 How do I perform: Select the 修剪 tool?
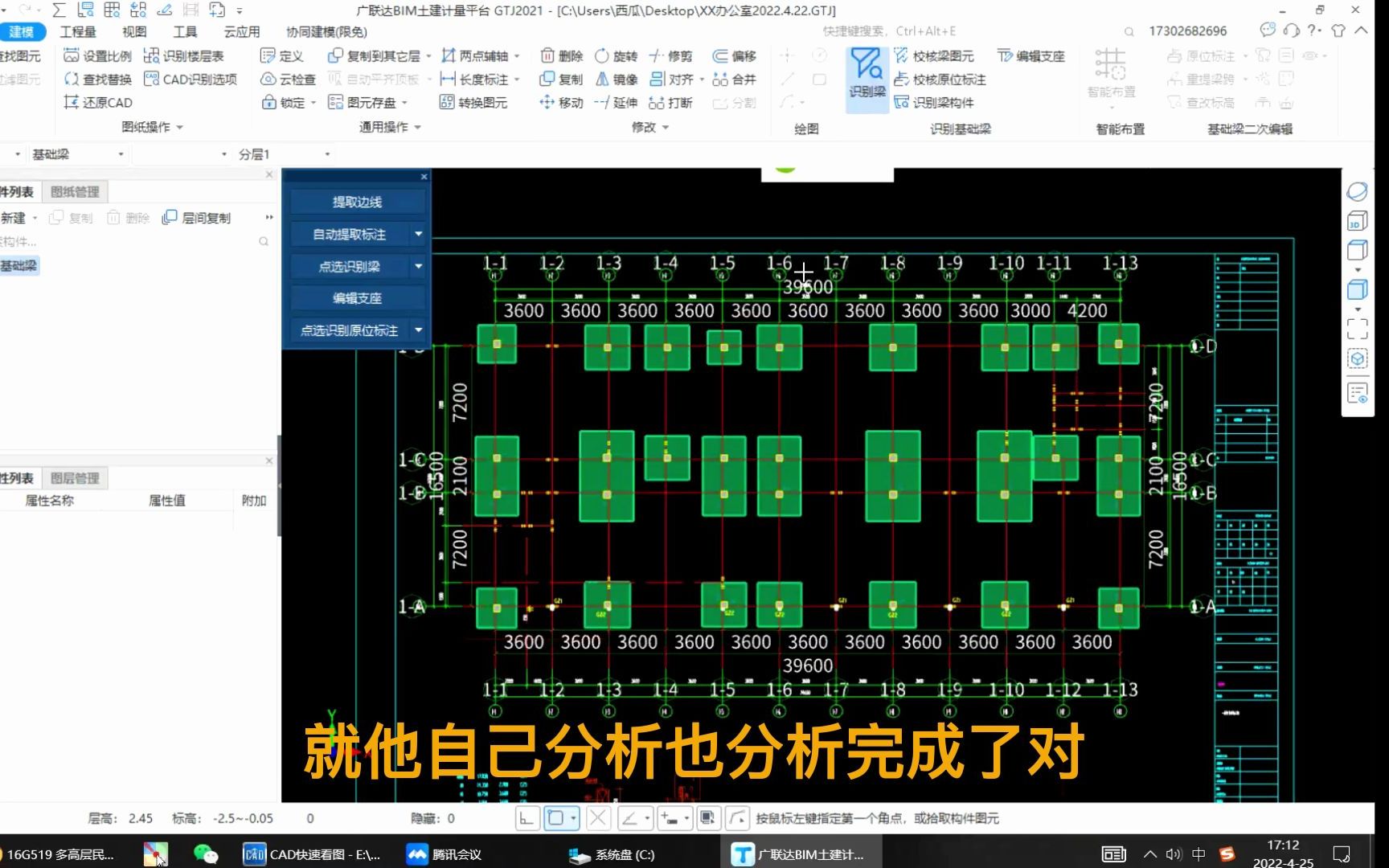point(670,55)
